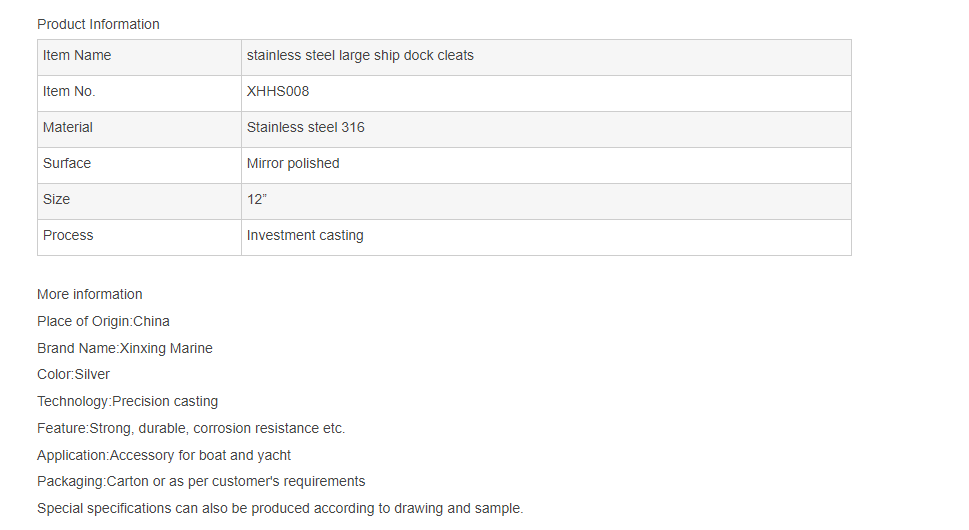Click the Place of Origin:China line
969x530 pixels.
[x=103, y=322]
